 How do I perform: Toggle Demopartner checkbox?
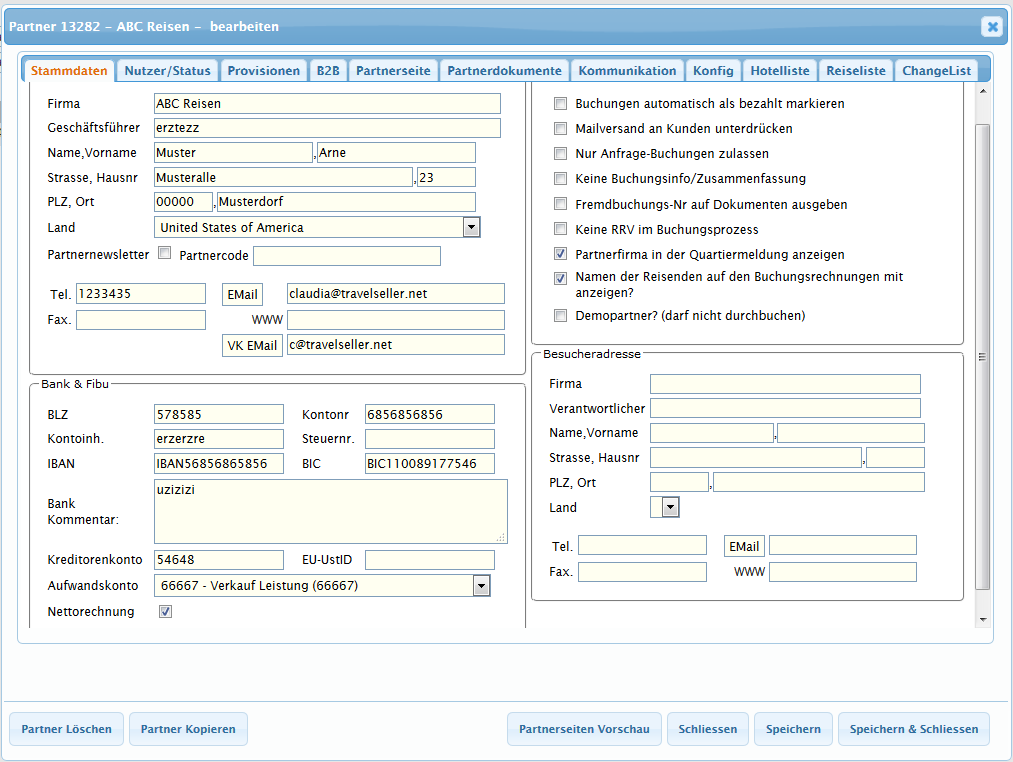pyautogui.click(x=561, y=316)
